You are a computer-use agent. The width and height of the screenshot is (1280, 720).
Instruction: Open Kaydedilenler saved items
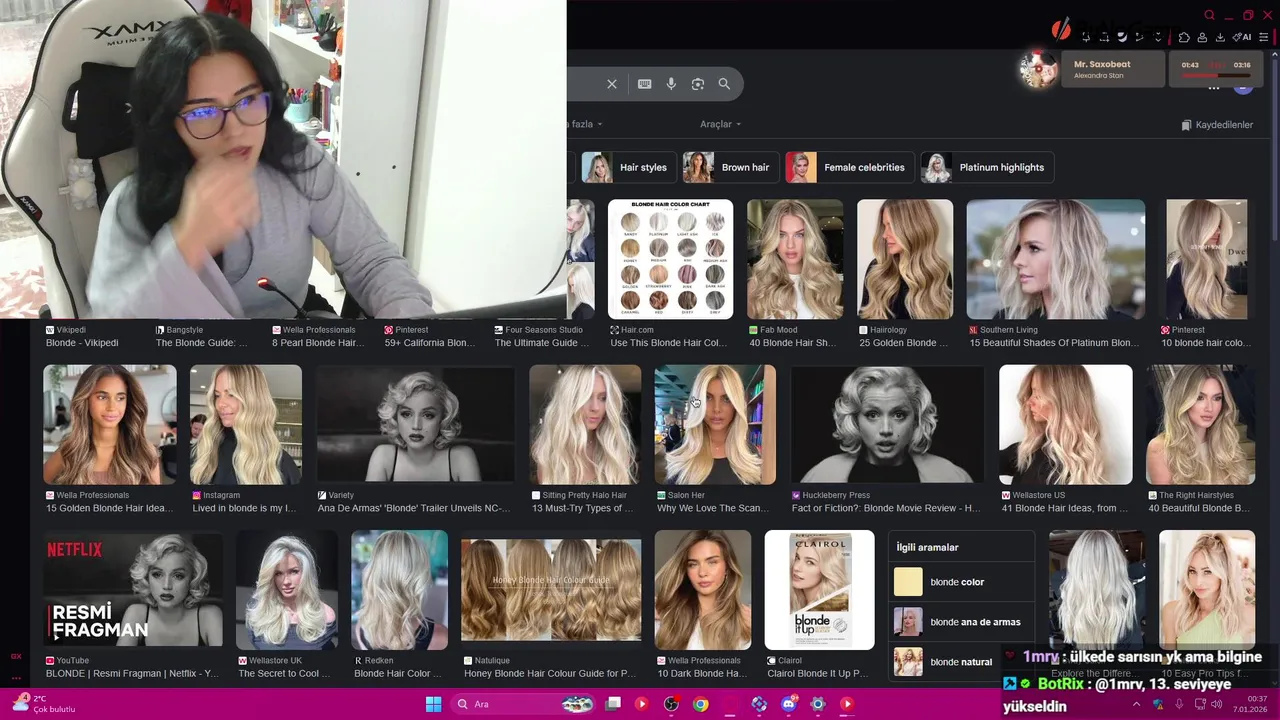[1217, 125]
